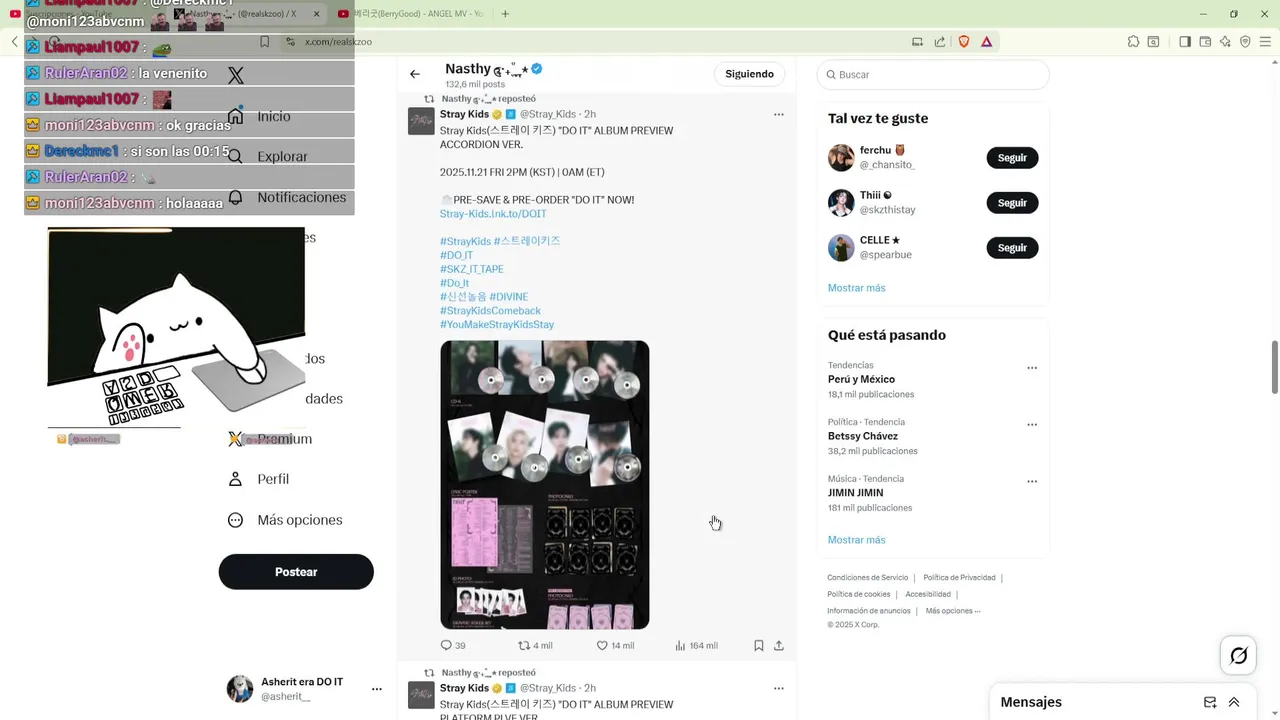The width and height of the screenshot is (1280, 720).
Task: Follow ferchu with Seguir button
Action: (1012, 158)
